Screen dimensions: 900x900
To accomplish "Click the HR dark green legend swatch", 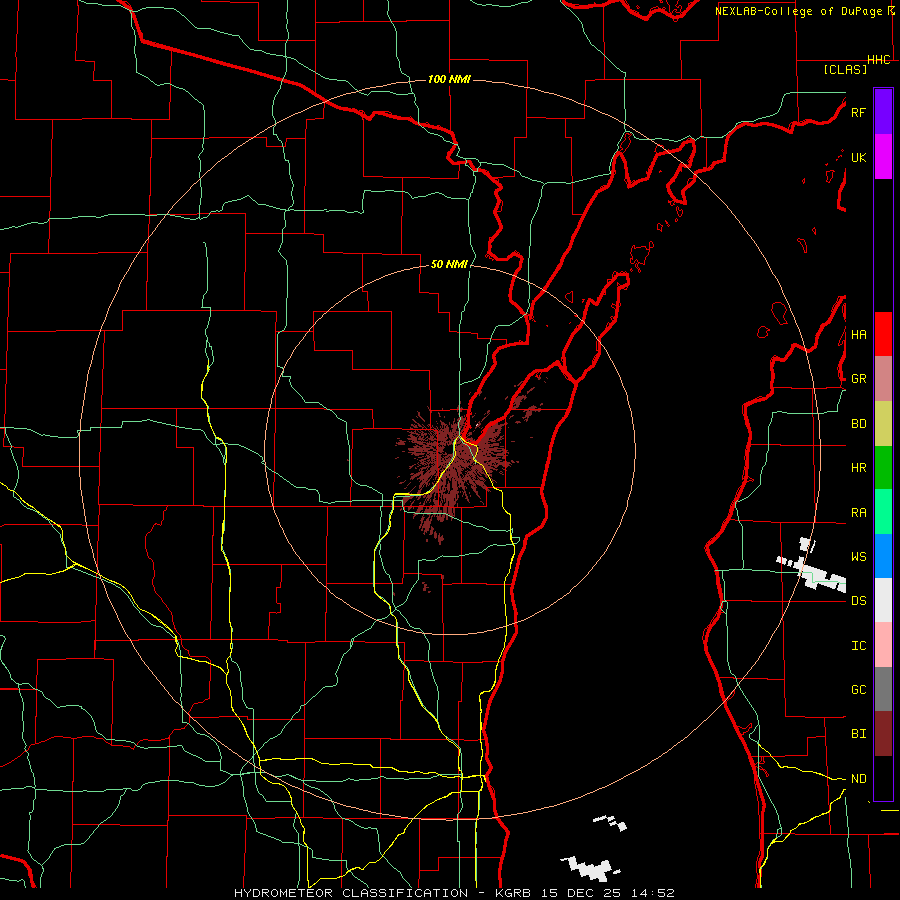I will pyautogui.click(x=883, y=468).
